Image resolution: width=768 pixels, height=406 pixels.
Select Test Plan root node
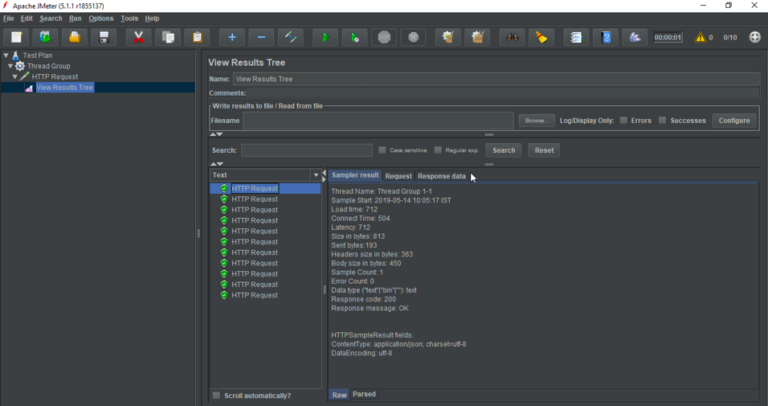[x=37, y=55]
